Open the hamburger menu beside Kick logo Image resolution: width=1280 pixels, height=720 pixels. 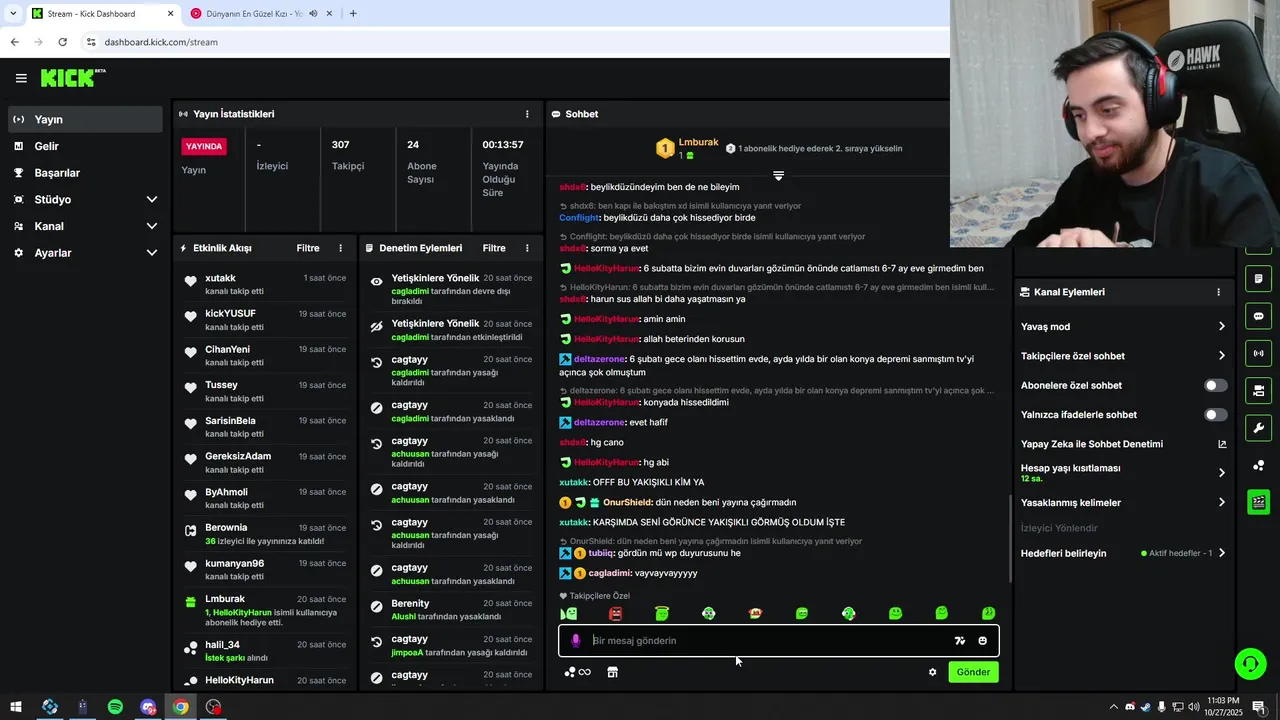point(21,78)
